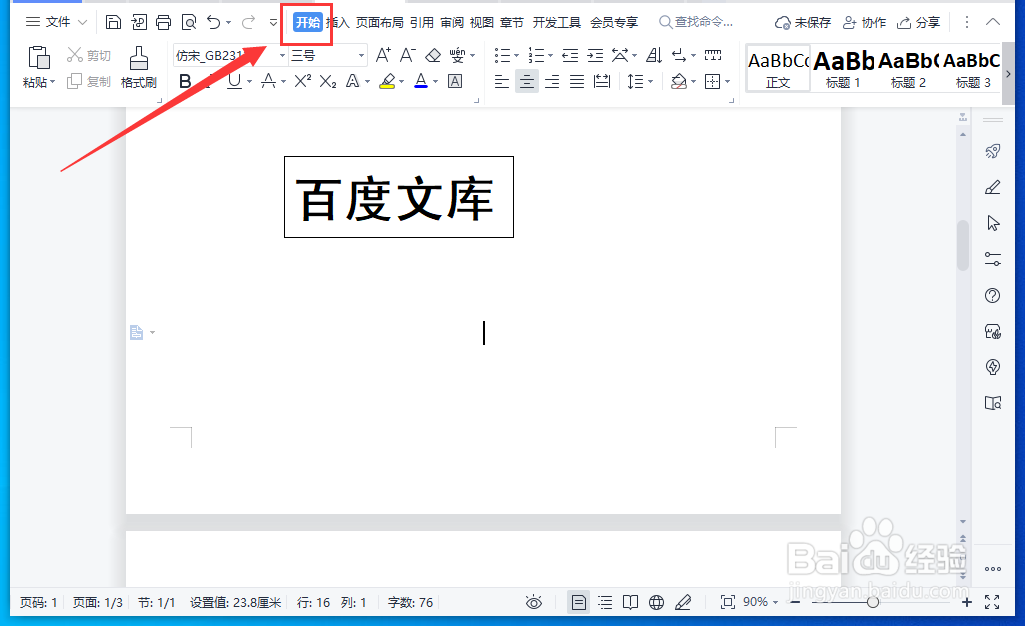1025x626 pixels.
Task: Click the font color A button
Action: pos(421,81)
